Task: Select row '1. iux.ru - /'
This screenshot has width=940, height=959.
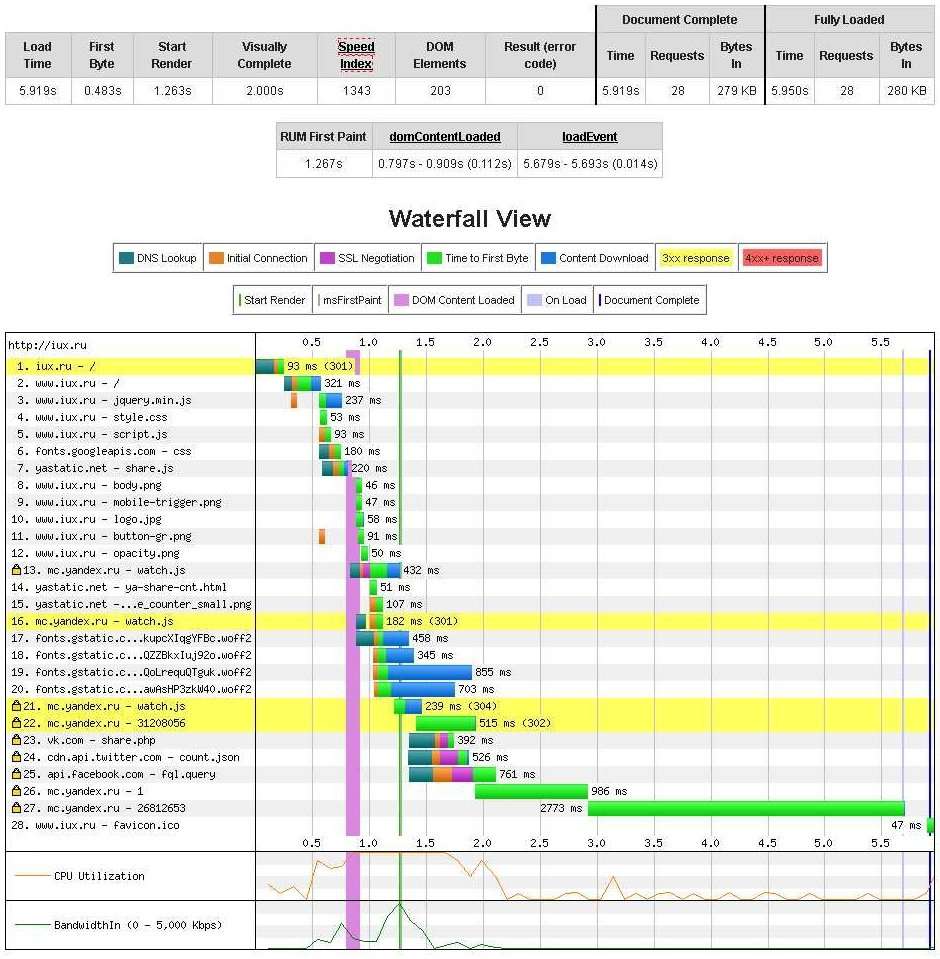Action: pos(468,366)
